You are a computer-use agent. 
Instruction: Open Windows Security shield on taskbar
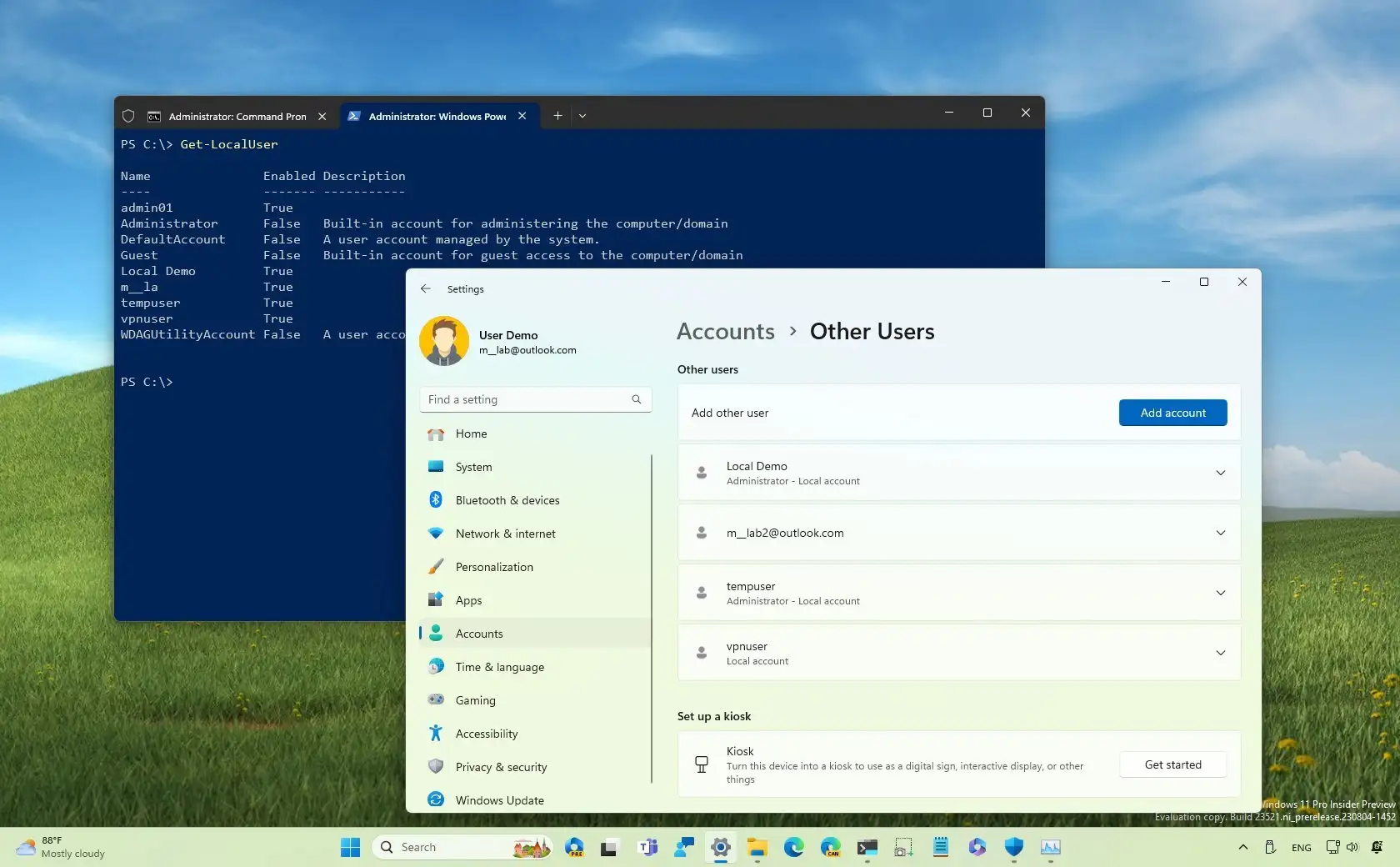[x=1014, y=847]
